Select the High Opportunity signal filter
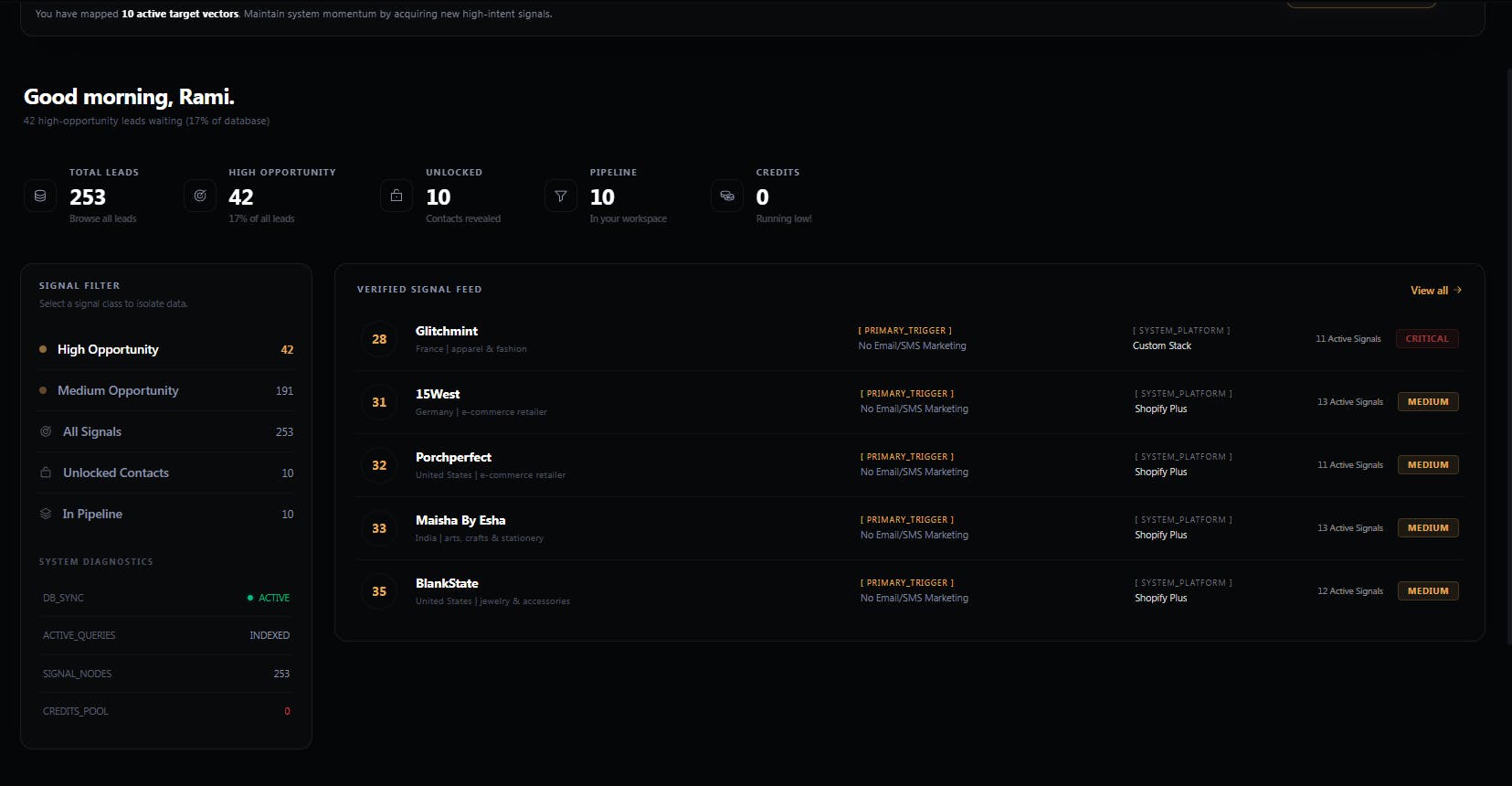The height and width of the screenshot is (786, 1512). tap(166, 349)
